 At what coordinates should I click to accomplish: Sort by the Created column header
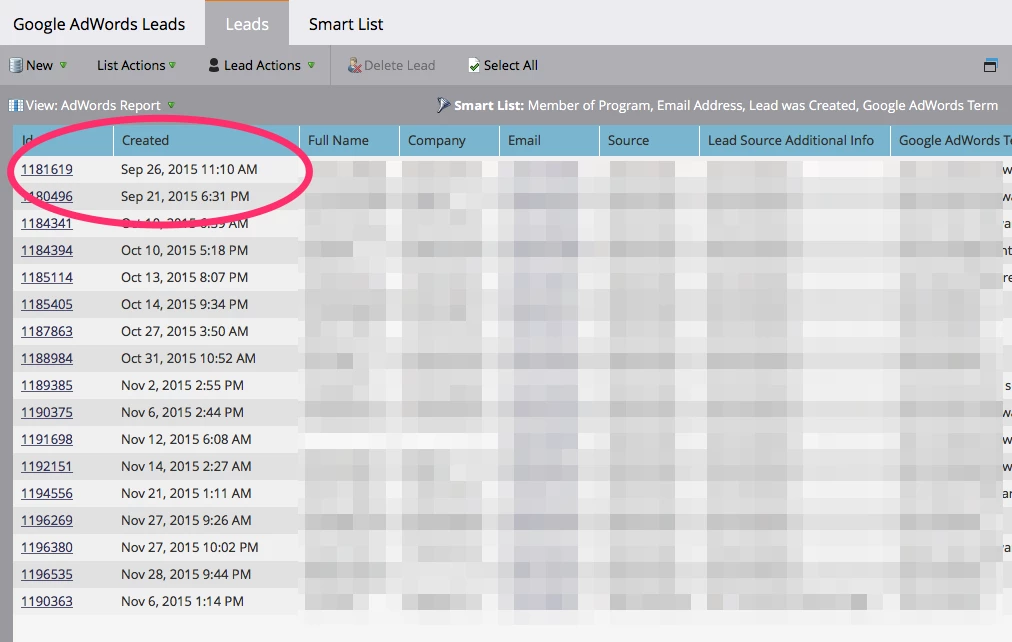pos(206,140)
